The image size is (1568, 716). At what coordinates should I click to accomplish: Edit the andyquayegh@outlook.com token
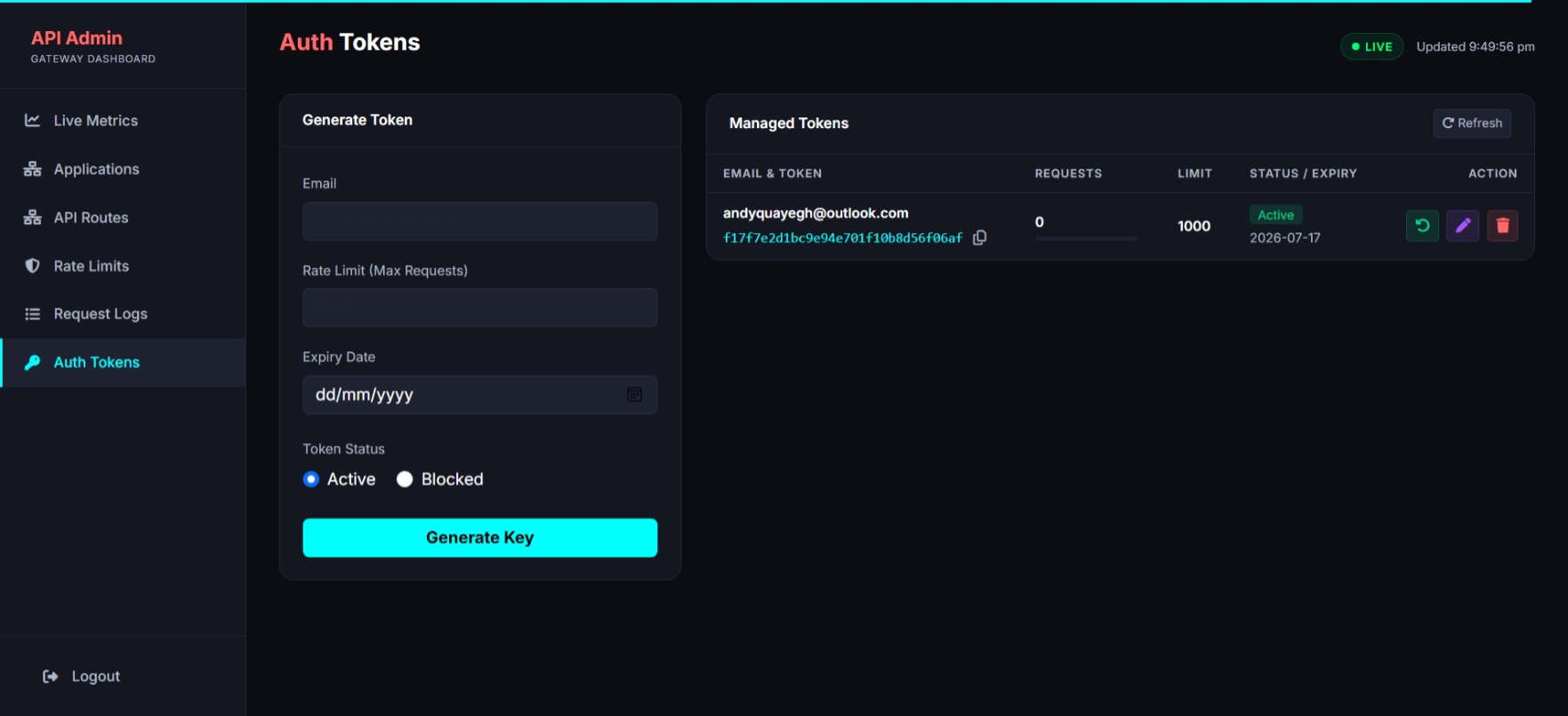click(1463, 226)
